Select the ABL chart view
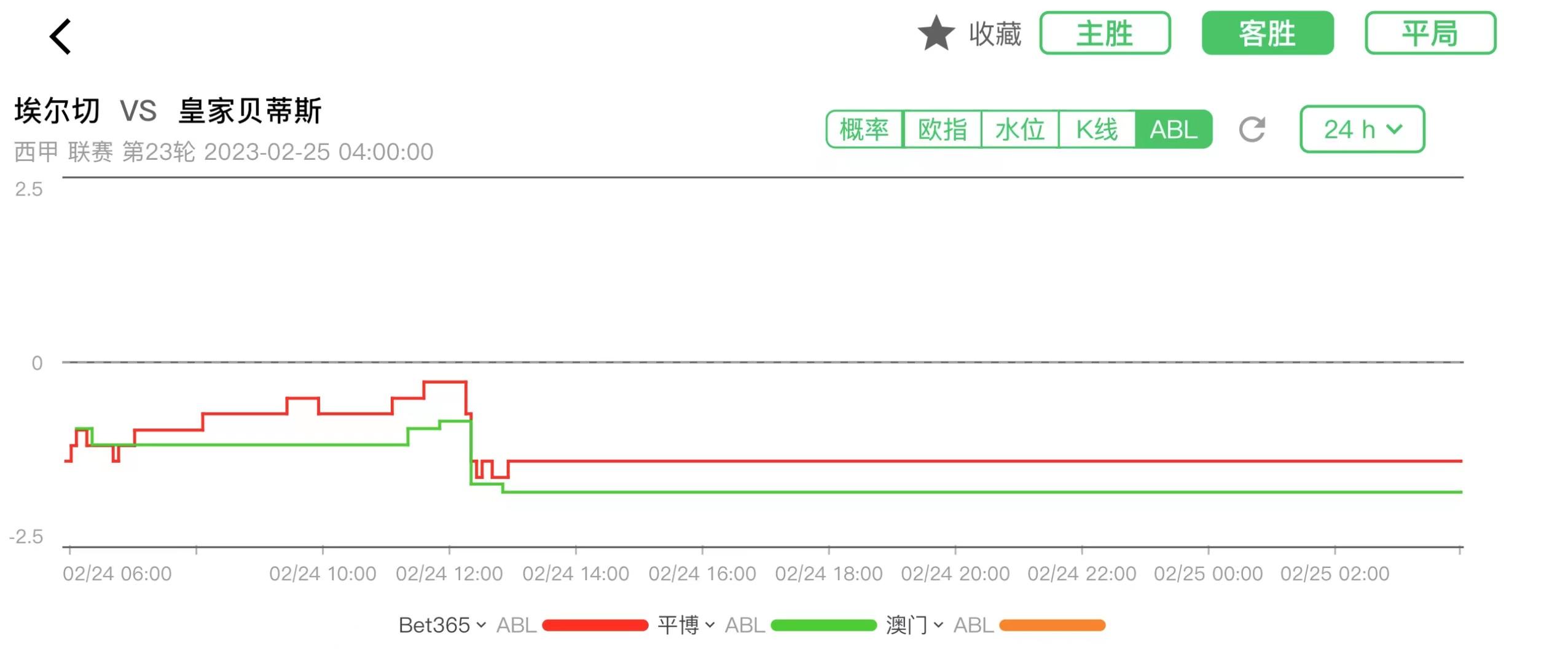Image resolution: width=1568 pixels, height=670 pixels. [x=1174, y=129]
